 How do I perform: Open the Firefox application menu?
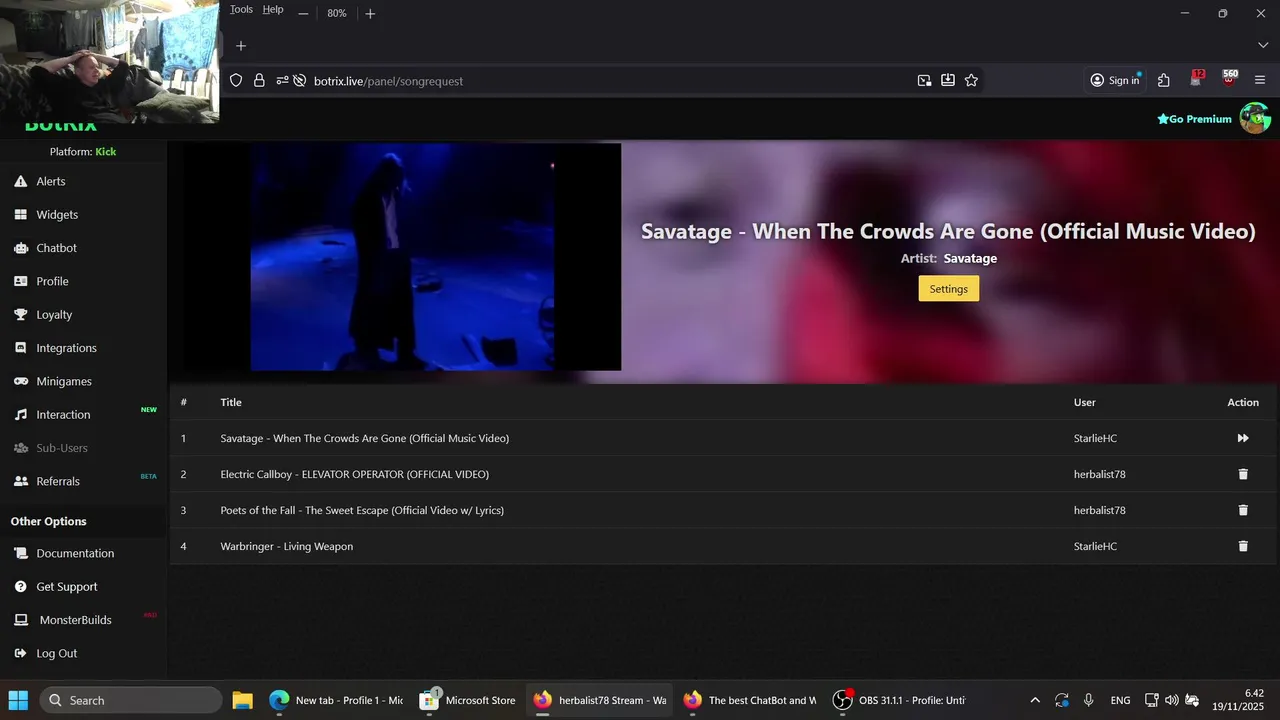1260,80
